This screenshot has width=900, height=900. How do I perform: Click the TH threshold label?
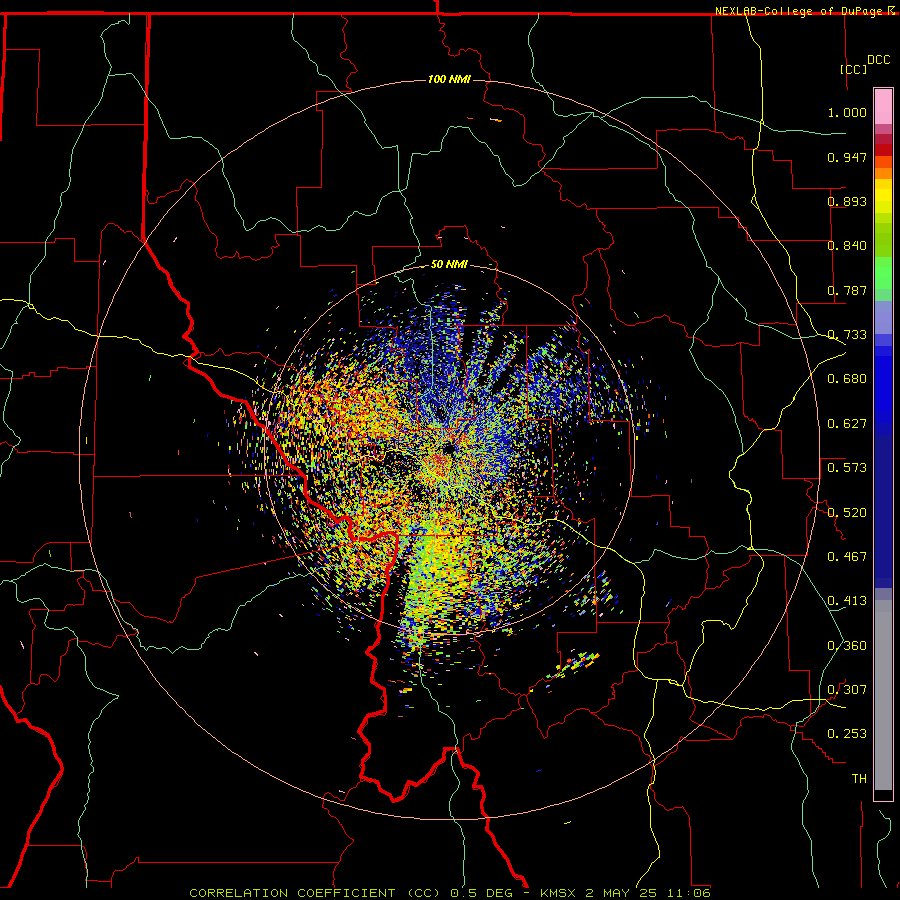(859, 779)
